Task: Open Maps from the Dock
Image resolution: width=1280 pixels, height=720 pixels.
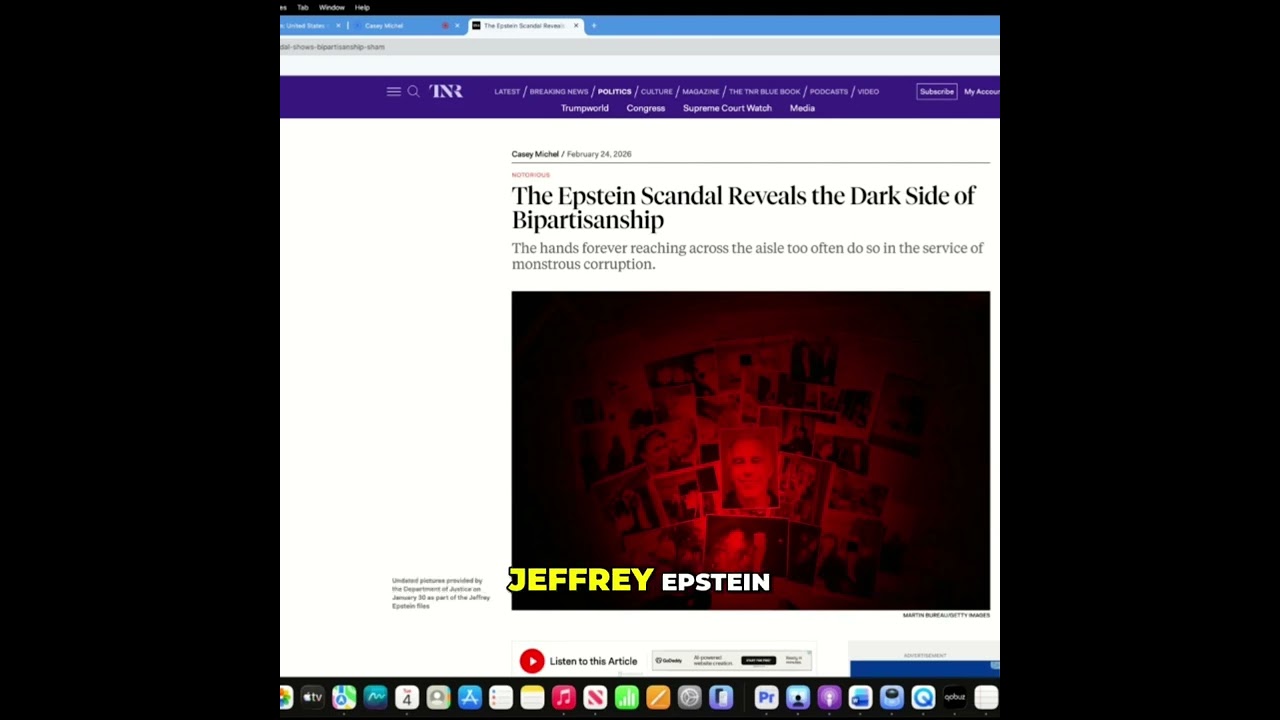Action: pos(344,697)
